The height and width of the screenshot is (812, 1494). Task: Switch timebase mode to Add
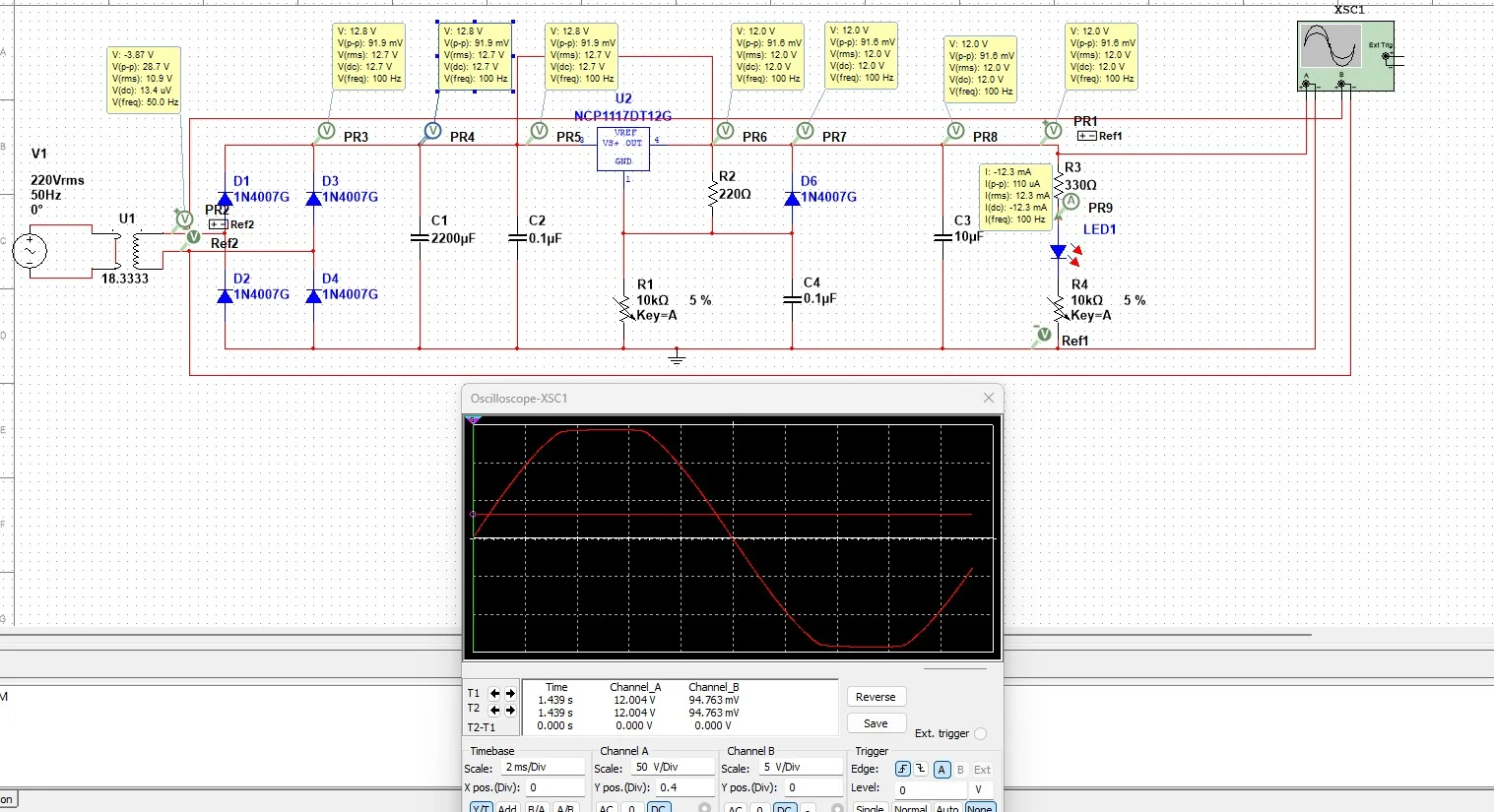pyautogui.click(x=507, y=808)
